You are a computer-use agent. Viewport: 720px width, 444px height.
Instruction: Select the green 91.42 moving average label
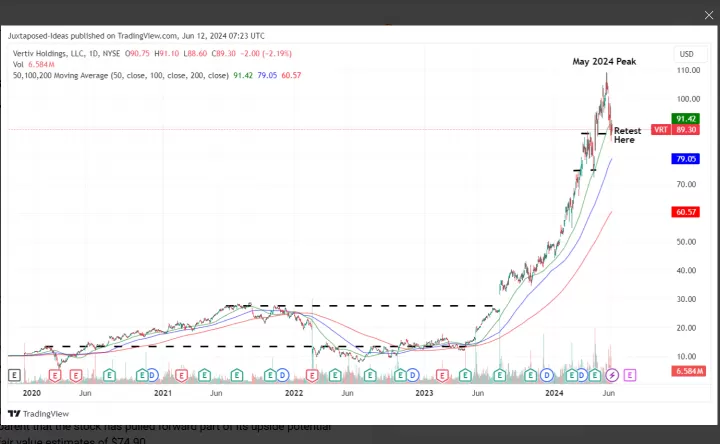coord(686,118)
